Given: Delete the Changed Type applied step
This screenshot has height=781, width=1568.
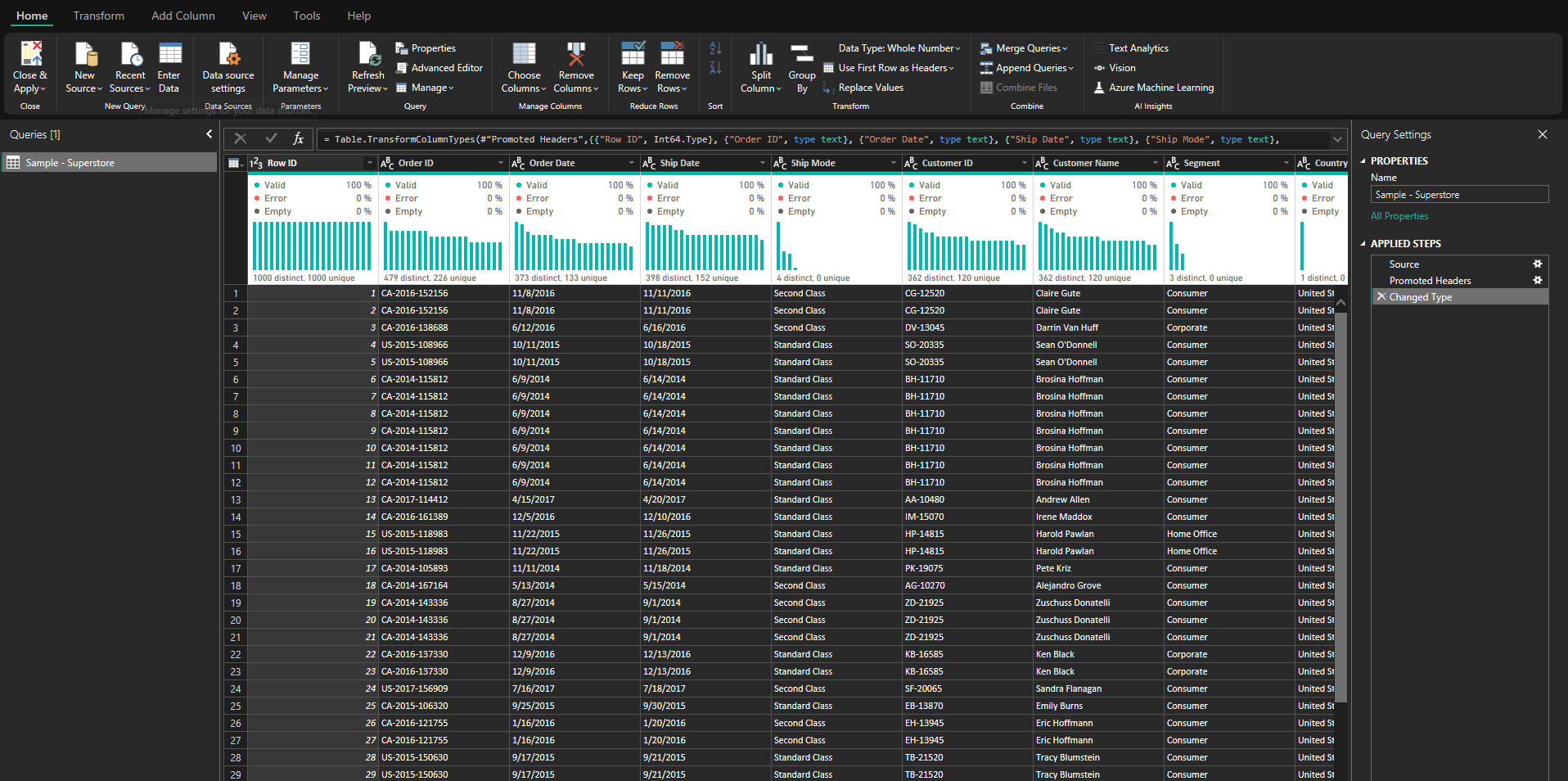Looking at the screenshot, I should pyautogui.click(x=1381, y=297).
